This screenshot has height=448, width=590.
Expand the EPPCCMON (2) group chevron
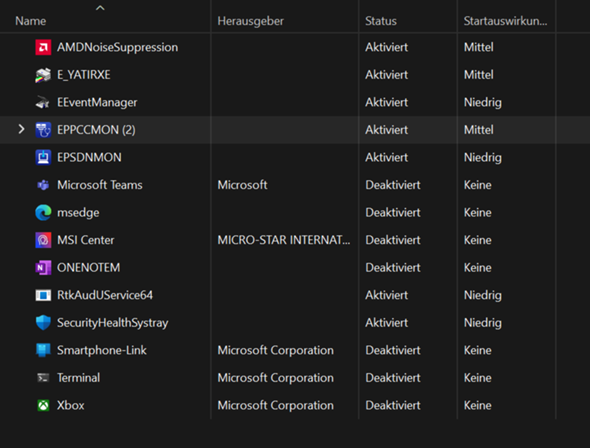pos(21,129)
